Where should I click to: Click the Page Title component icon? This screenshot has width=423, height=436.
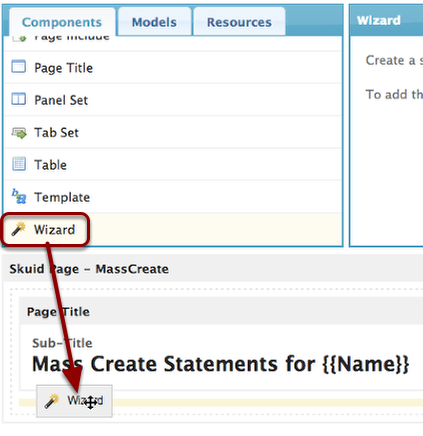tap(19, 66)
